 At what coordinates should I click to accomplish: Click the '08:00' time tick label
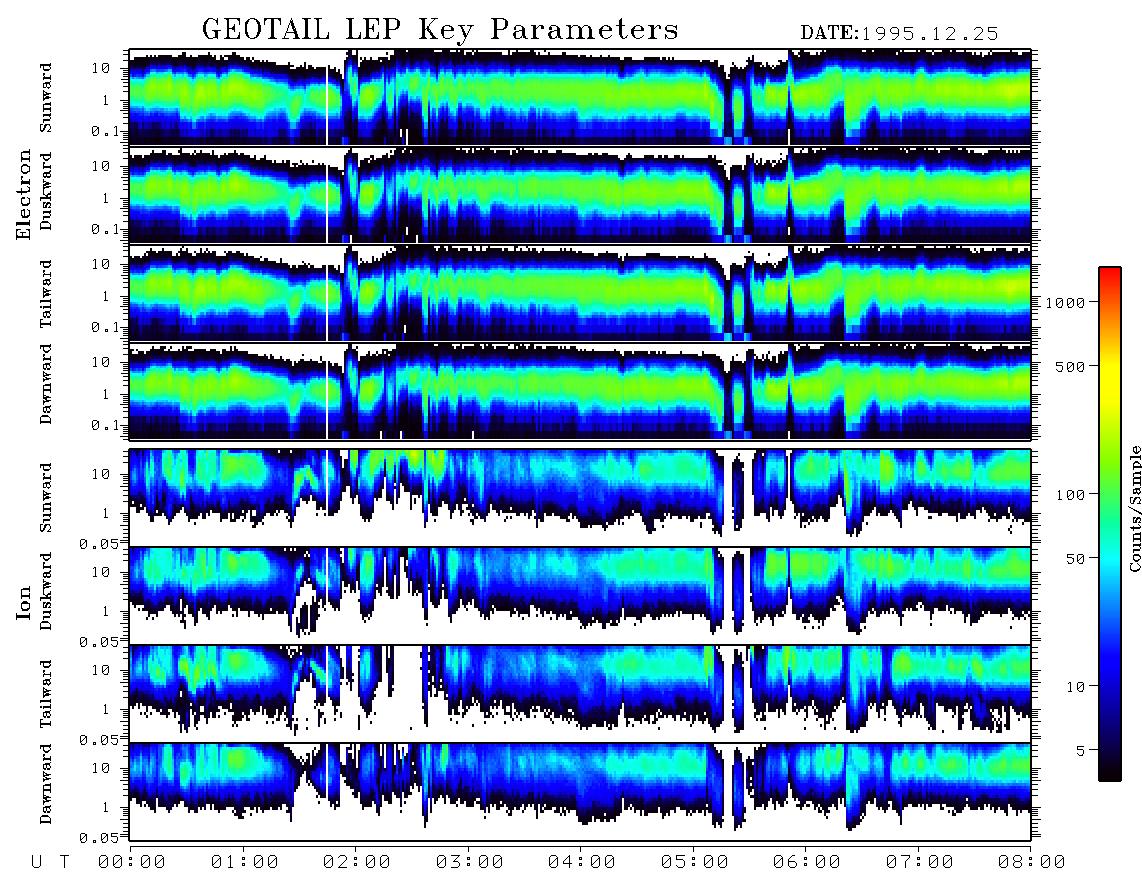(1032, 863)
